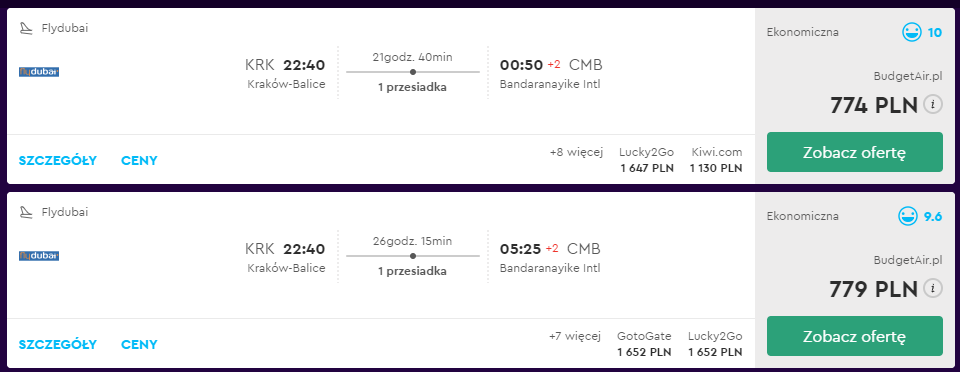Click Zobacz ofertę for 774 PLN
This screenshot has height=372, width=960.
855,152
